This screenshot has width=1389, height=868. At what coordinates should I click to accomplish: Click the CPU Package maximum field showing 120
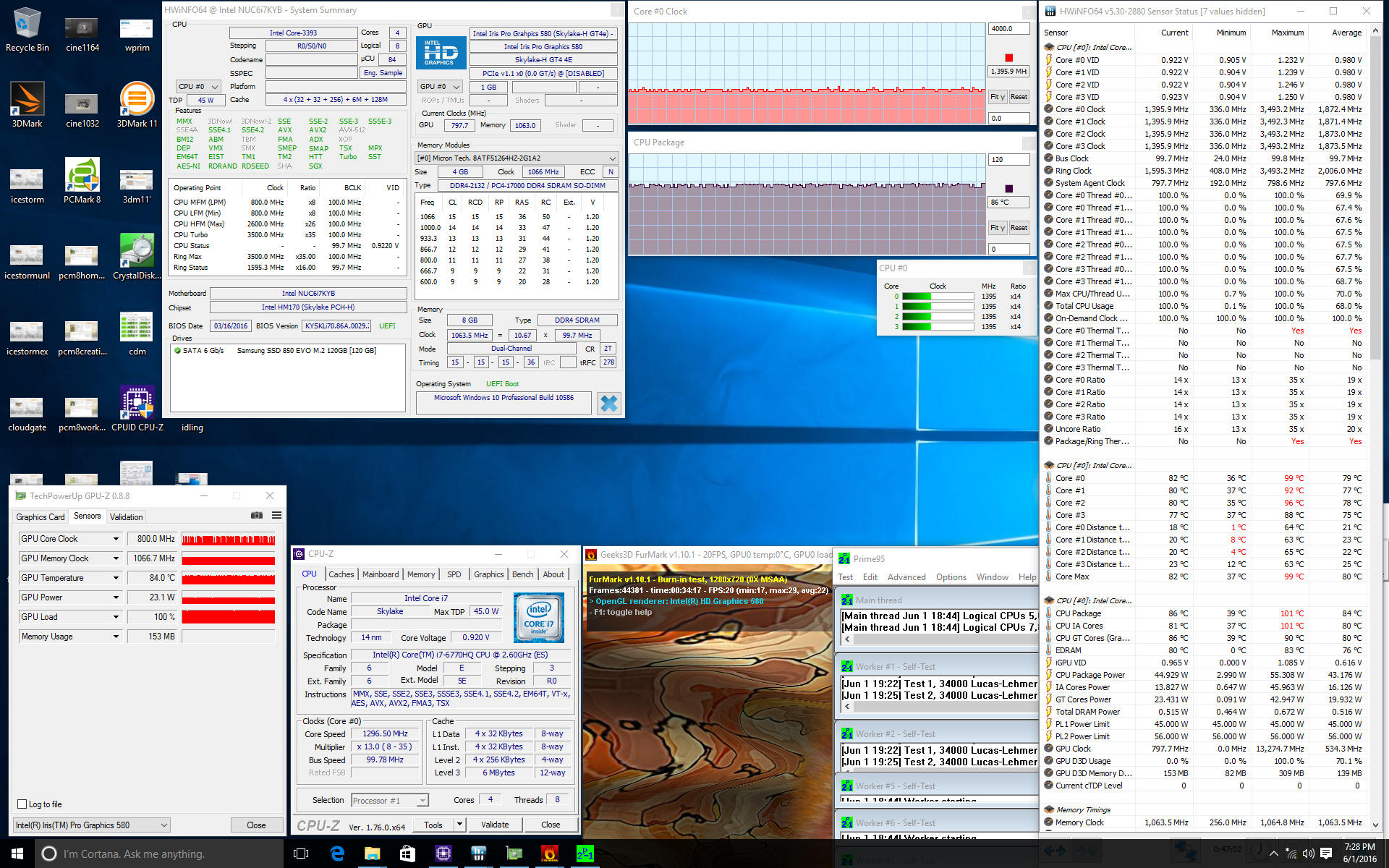[1008, 160]
